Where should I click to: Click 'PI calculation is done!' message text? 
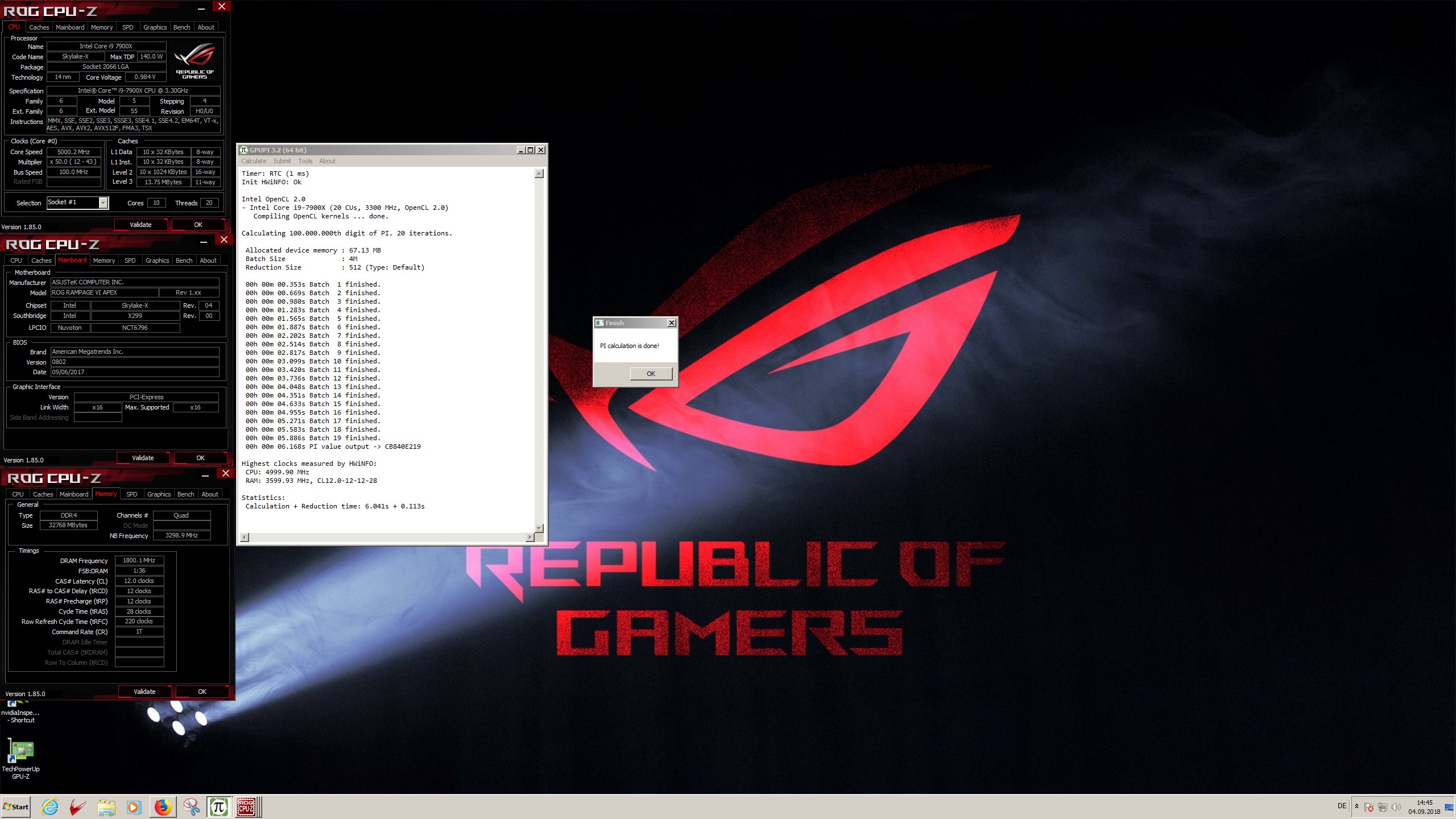coord(630,346)
